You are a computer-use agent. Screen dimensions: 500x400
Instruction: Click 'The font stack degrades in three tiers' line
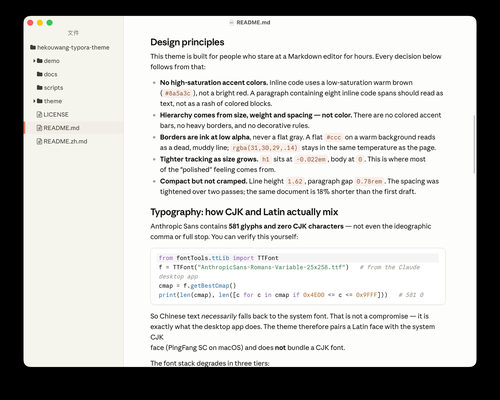click(x=210, y=363)
